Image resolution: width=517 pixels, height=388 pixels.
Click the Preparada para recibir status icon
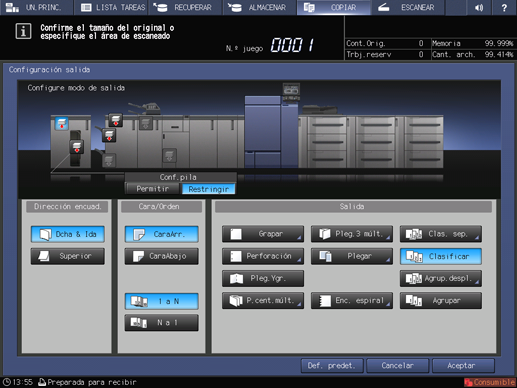tap(42, 382)
